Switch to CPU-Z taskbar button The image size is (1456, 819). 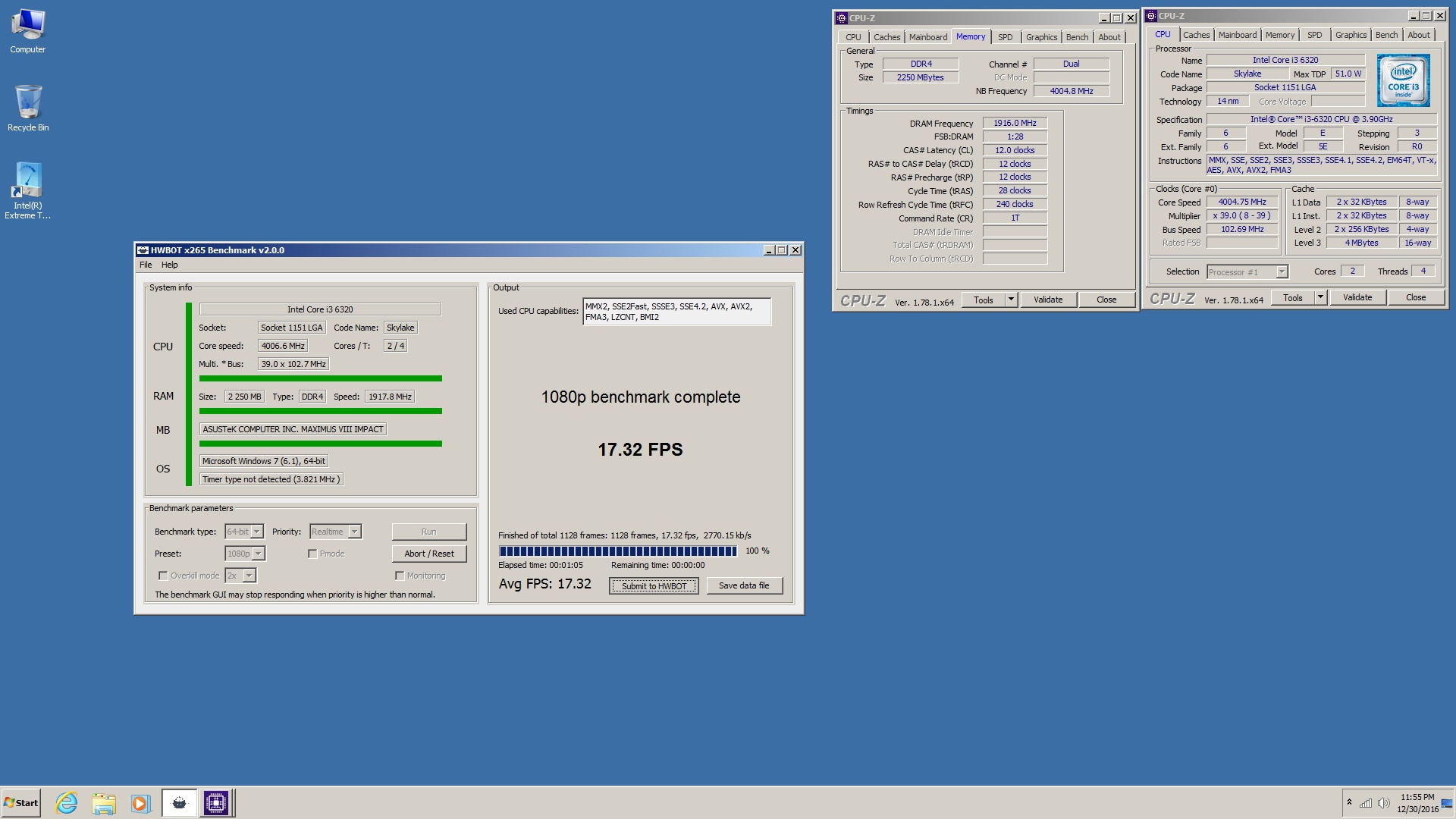216,803
